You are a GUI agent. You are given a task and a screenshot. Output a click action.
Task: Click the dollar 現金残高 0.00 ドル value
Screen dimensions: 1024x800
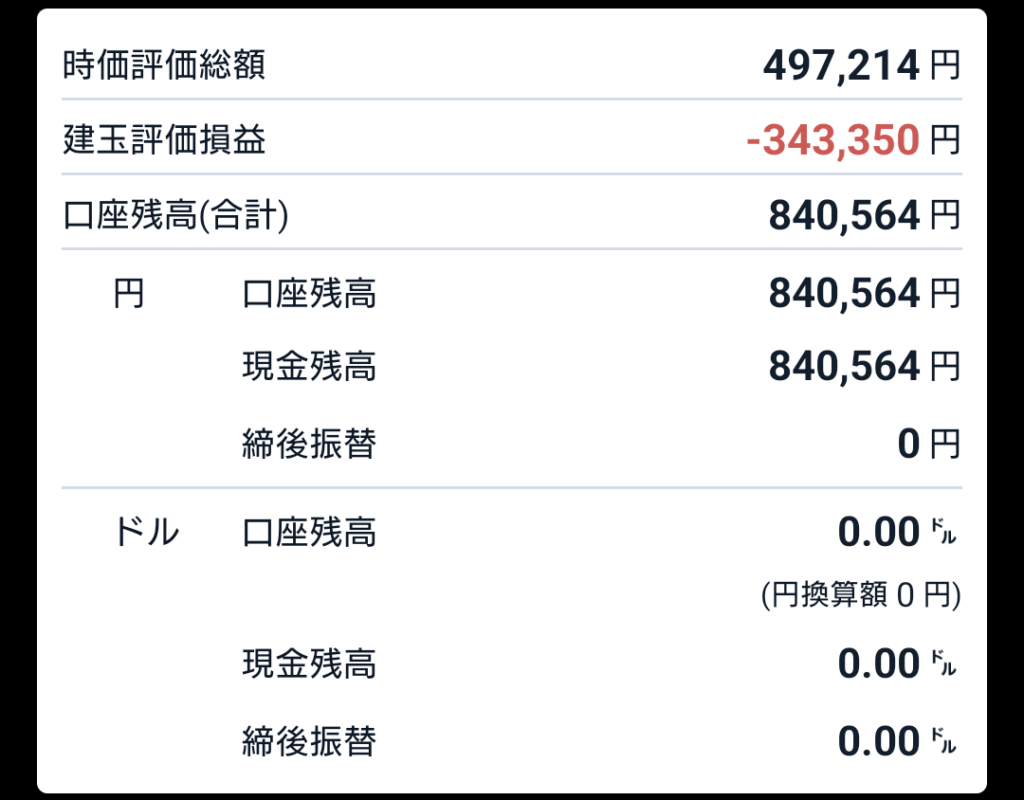[897, 664]
